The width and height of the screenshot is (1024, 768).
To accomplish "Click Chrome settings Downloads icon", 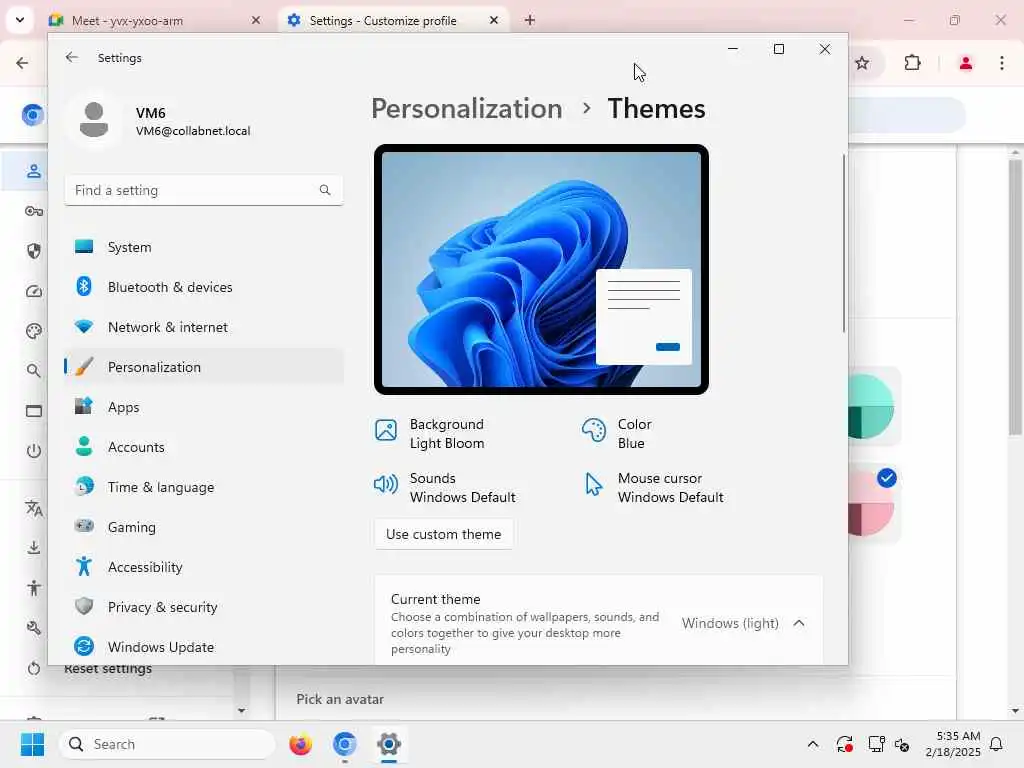I will pyautogui.click(x=34, y=547).
